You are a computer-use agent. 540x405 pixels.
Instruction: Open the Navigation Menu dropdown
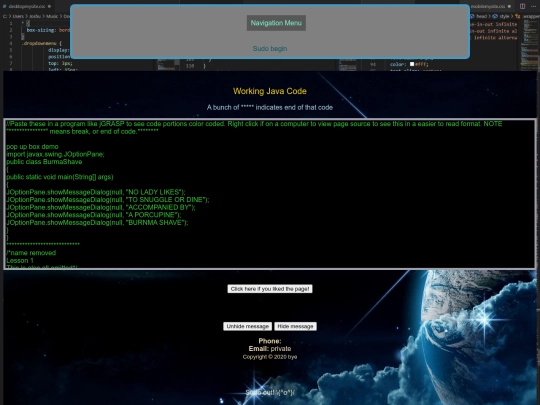pos(276,23)
